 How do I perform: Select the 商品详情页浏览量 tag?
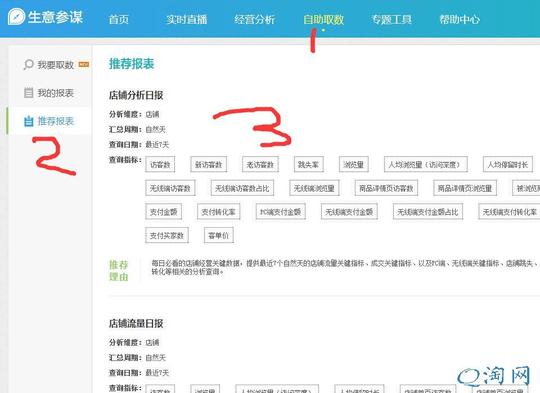click(465, 188)
